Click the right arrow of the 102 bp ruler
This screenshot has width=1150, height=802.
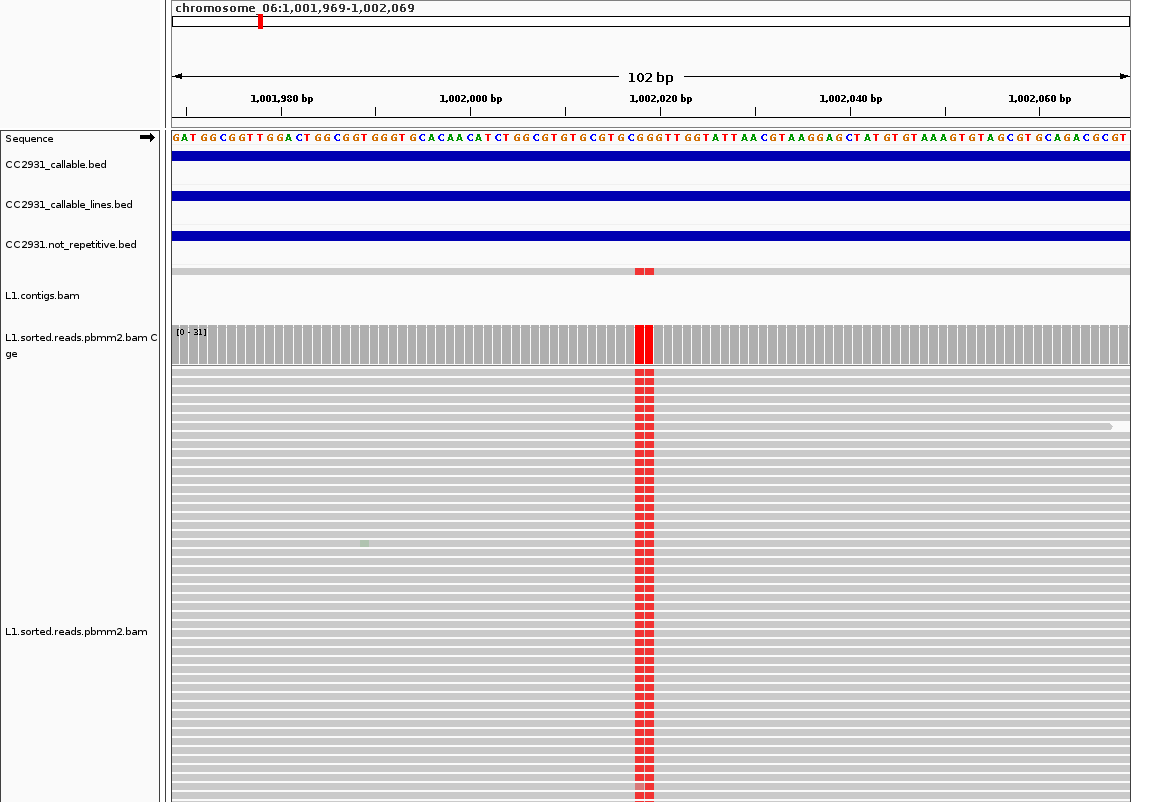(x=1123, y=75)
